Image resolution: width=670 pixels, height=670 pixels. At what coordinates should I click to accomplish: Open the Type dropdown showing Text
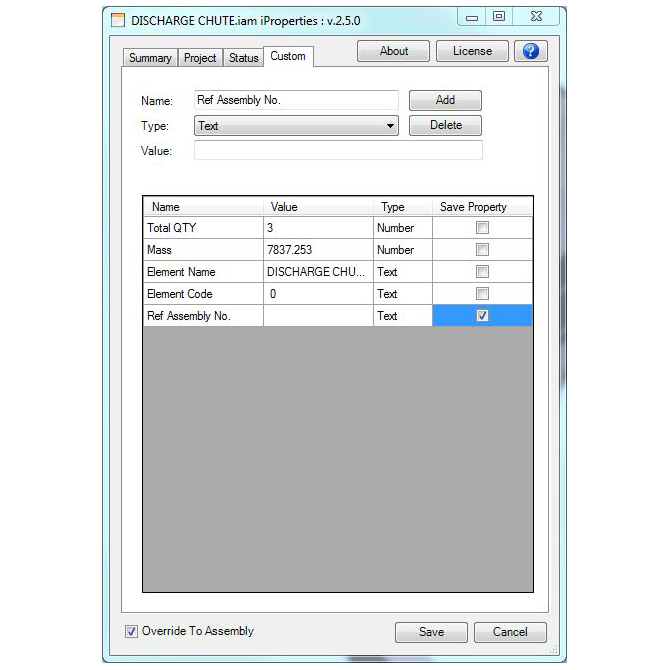coord(296,126)
